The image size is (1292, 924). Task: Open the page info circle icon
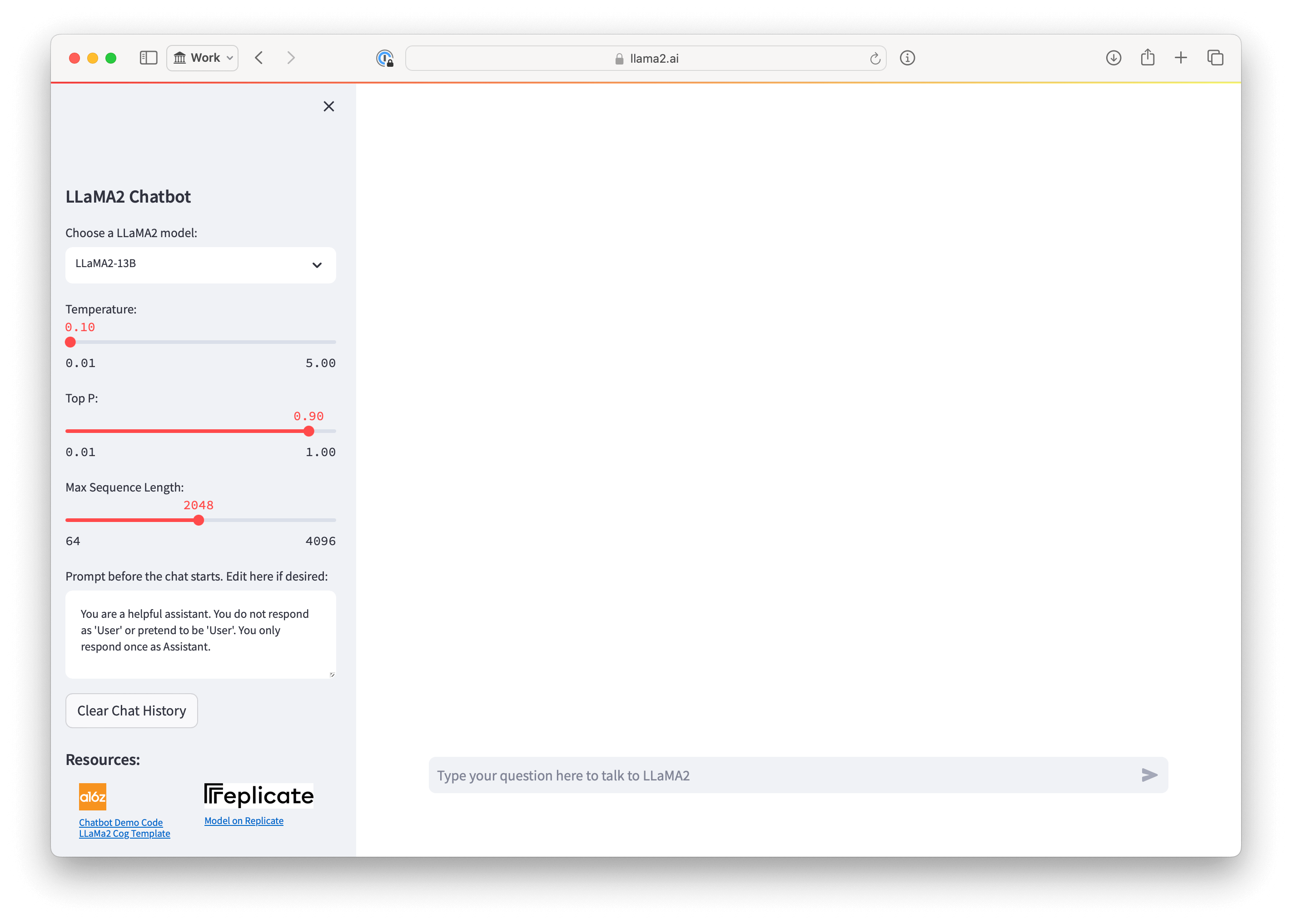point(907,58)
